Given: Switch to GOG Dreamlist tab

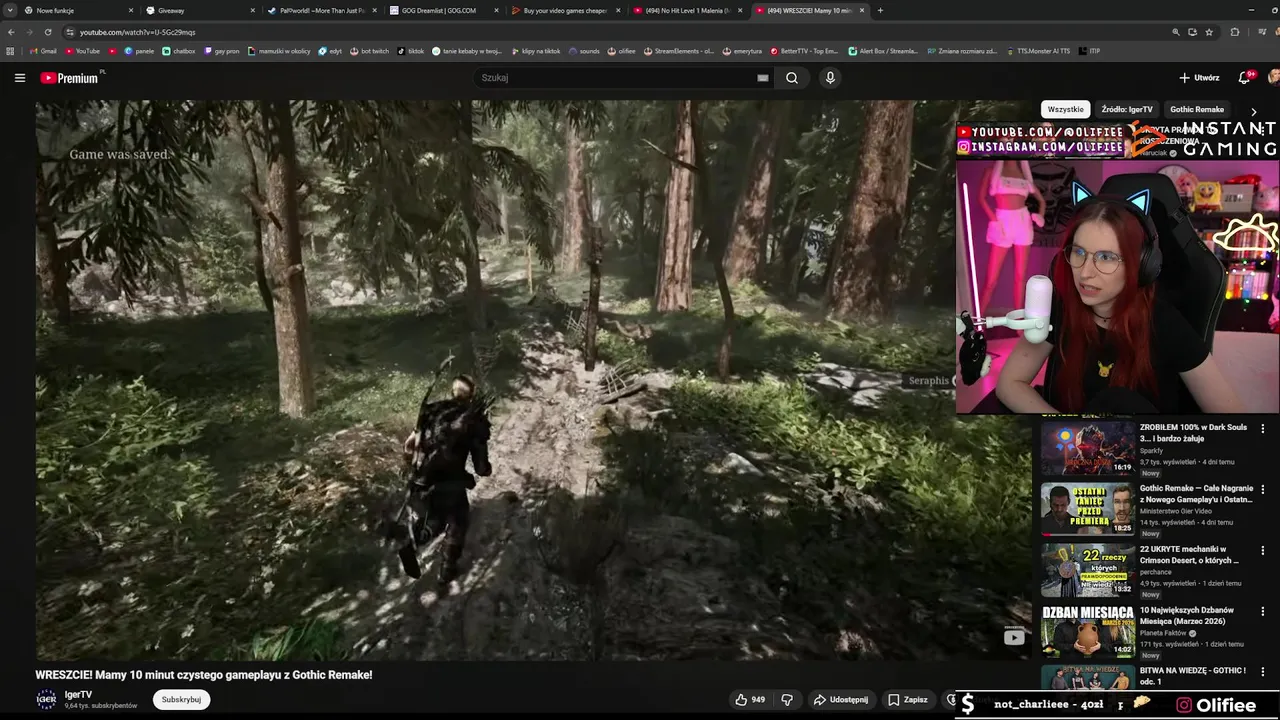Looking at the screenshot, I should pos(443,10).
